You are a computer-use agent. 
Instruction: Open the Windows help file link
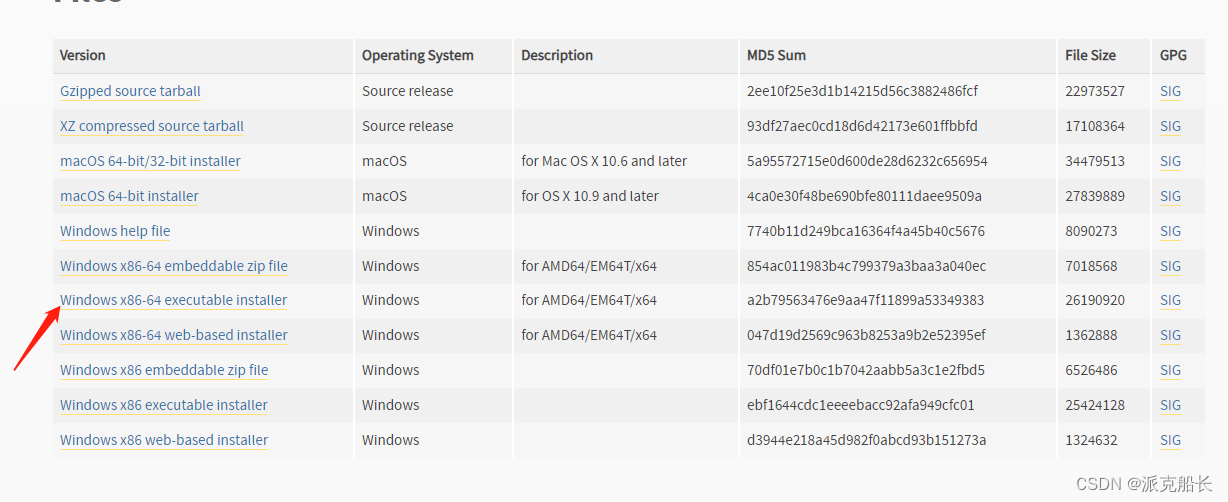115,231
